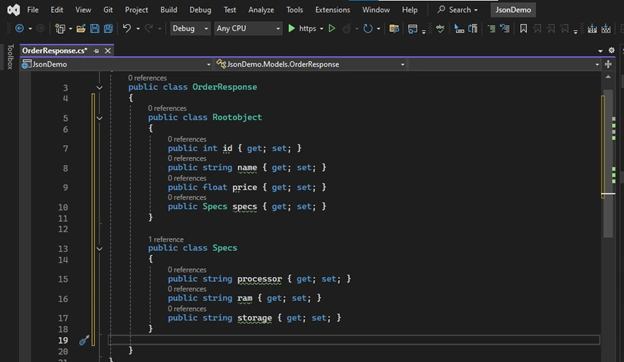This screenshot has width=624, height=362.
Task: Collapse the Rootobject class on line 5
Action: point(99,118)
